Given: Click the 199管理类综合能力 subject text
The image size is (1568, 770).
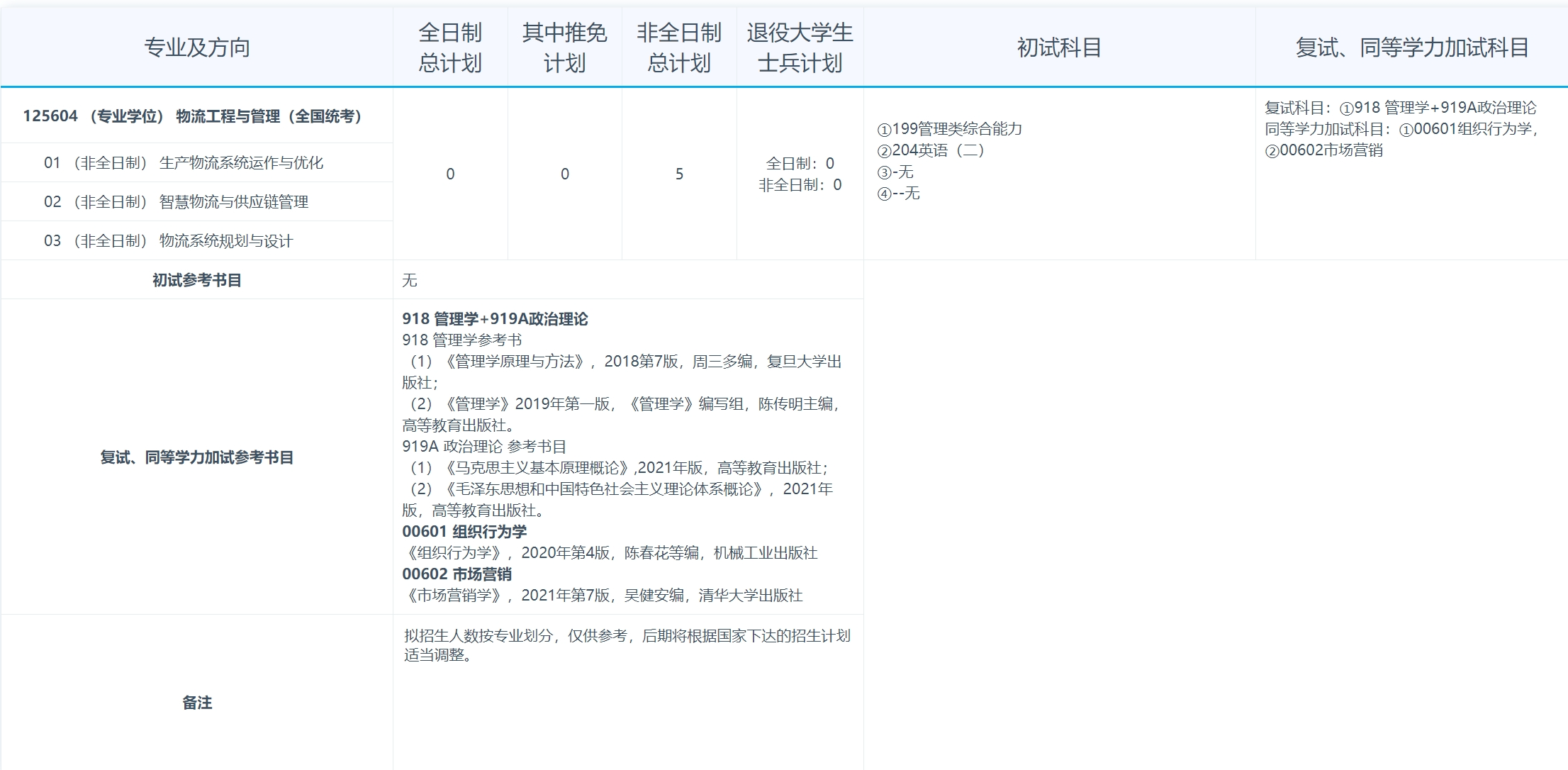Looking at the screenshot, I should (951, 130).
